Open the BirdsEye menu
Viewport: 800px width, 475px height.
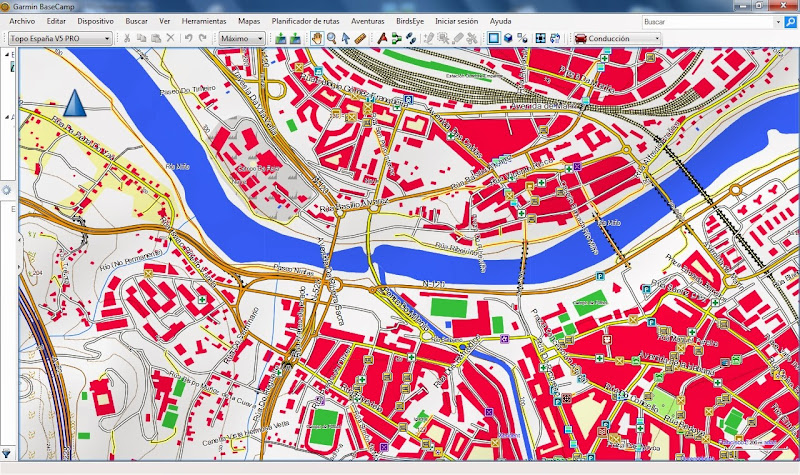pos(410,21)
